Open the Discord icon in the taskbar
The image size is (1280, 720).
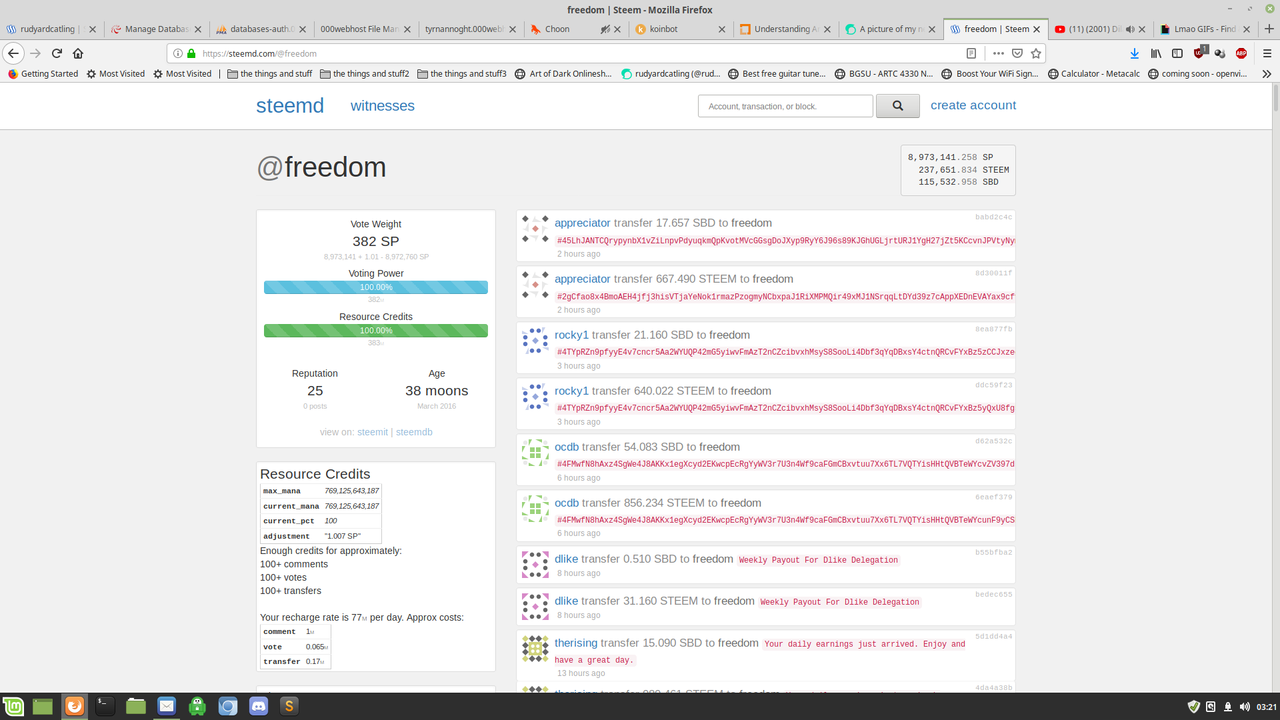point(259,706)
